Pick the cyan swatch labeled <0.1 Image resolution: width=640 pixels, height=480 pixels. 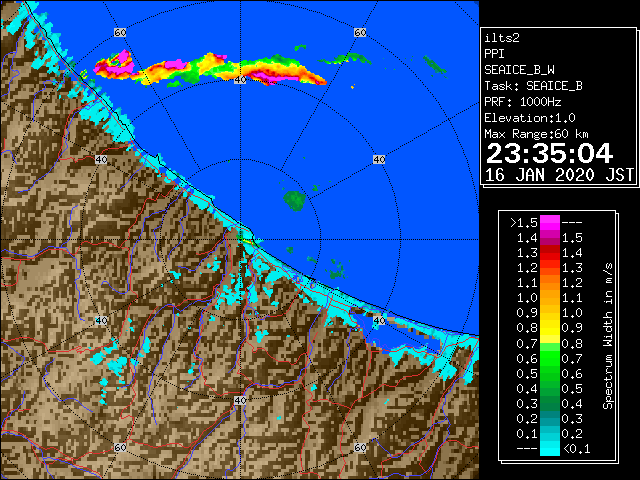pyautogui.click(x=550, y=448)
